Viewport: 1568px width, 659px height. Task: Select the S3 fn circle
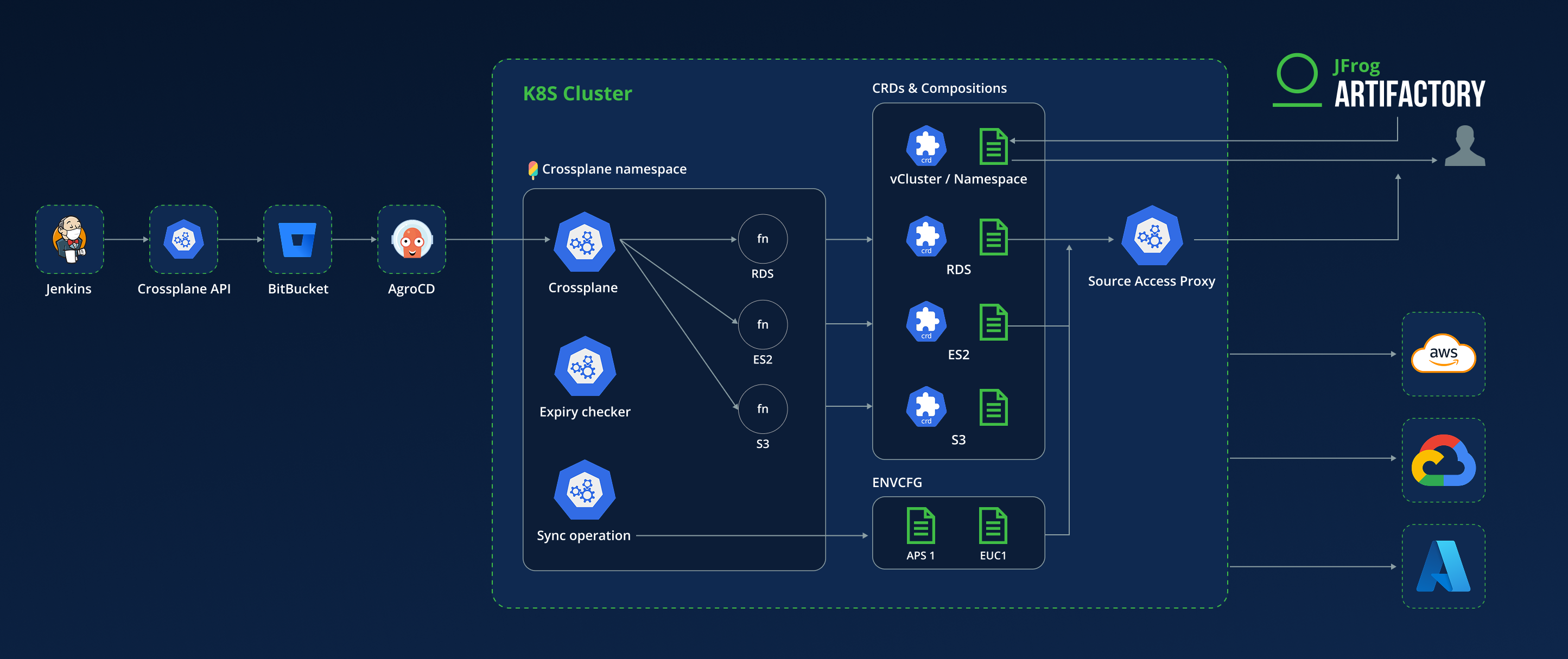pos(762,408)
